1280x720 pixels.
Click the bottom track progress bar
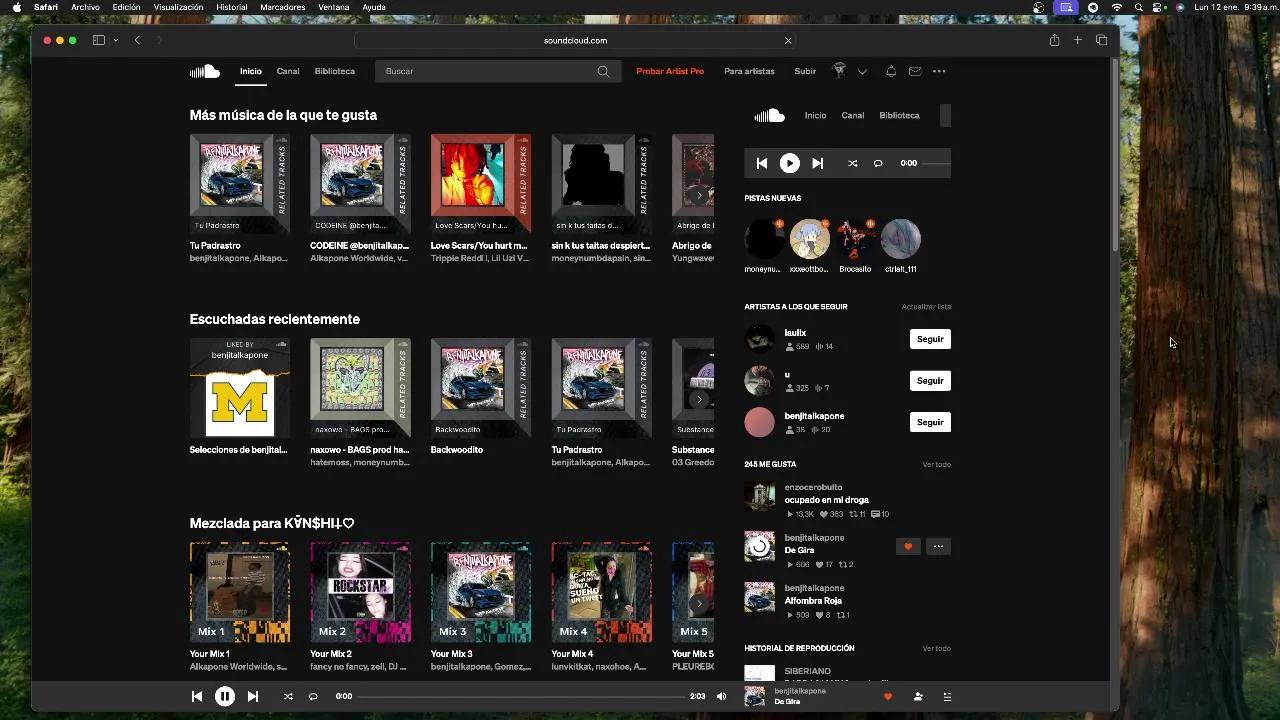[x=520, y=697]
